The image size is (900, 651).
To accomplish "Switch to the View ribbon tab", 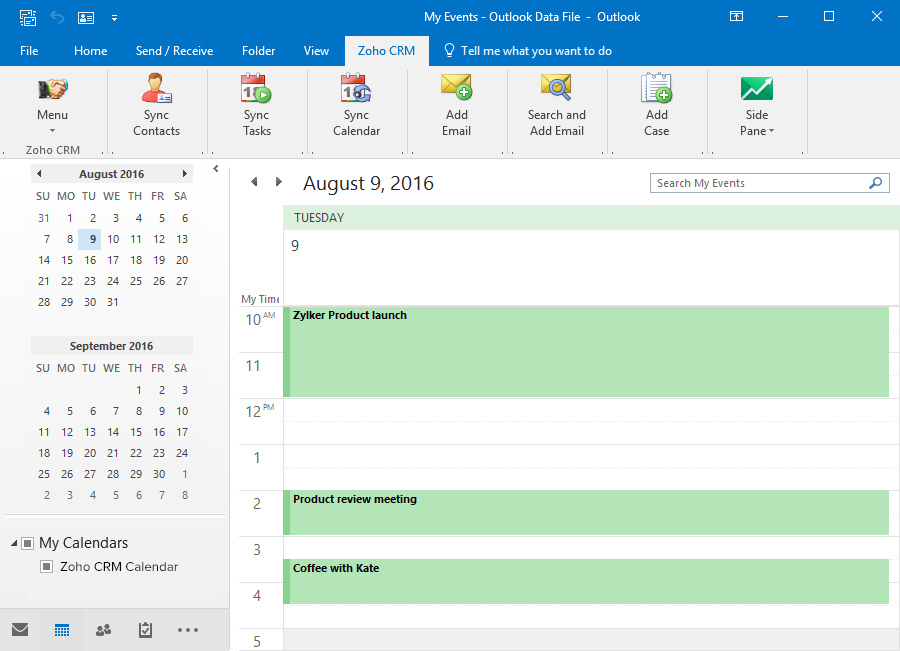I will pos(316,51).
